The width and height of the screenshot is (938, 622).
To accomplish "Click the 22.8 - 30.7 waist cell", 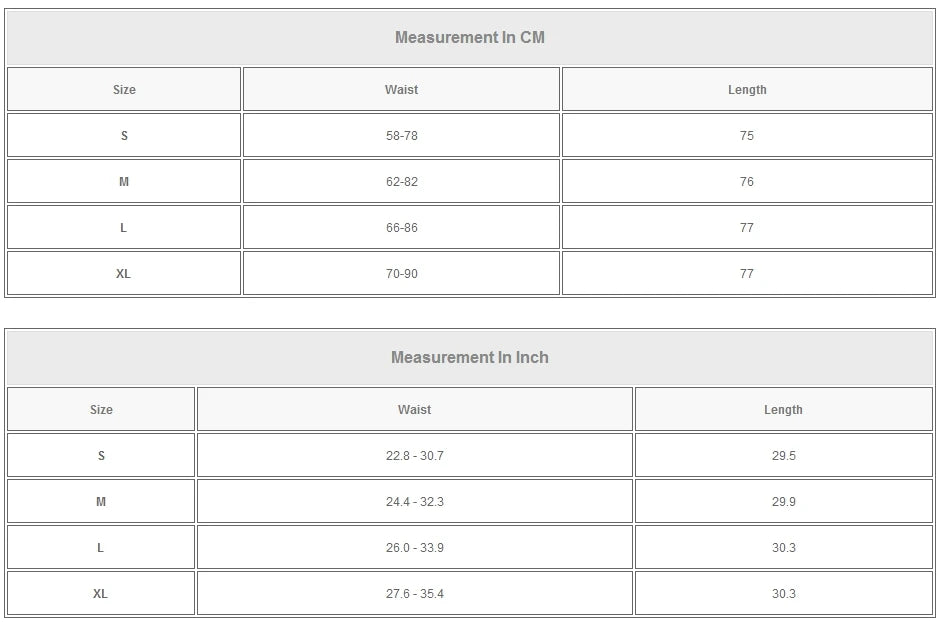I will [414, 456].
